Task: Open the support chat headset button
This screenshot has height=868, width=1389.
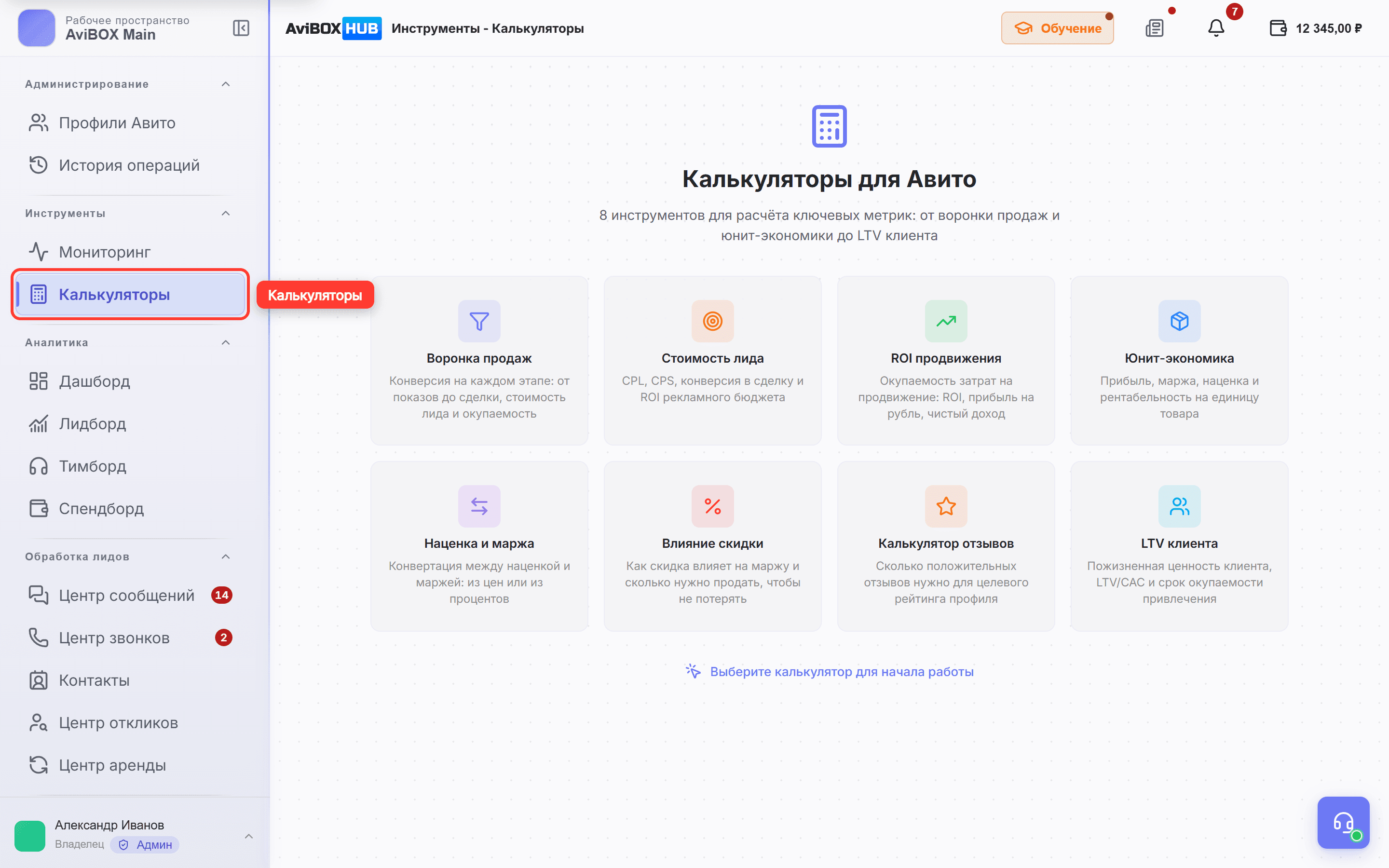Action: point(1343,822)
